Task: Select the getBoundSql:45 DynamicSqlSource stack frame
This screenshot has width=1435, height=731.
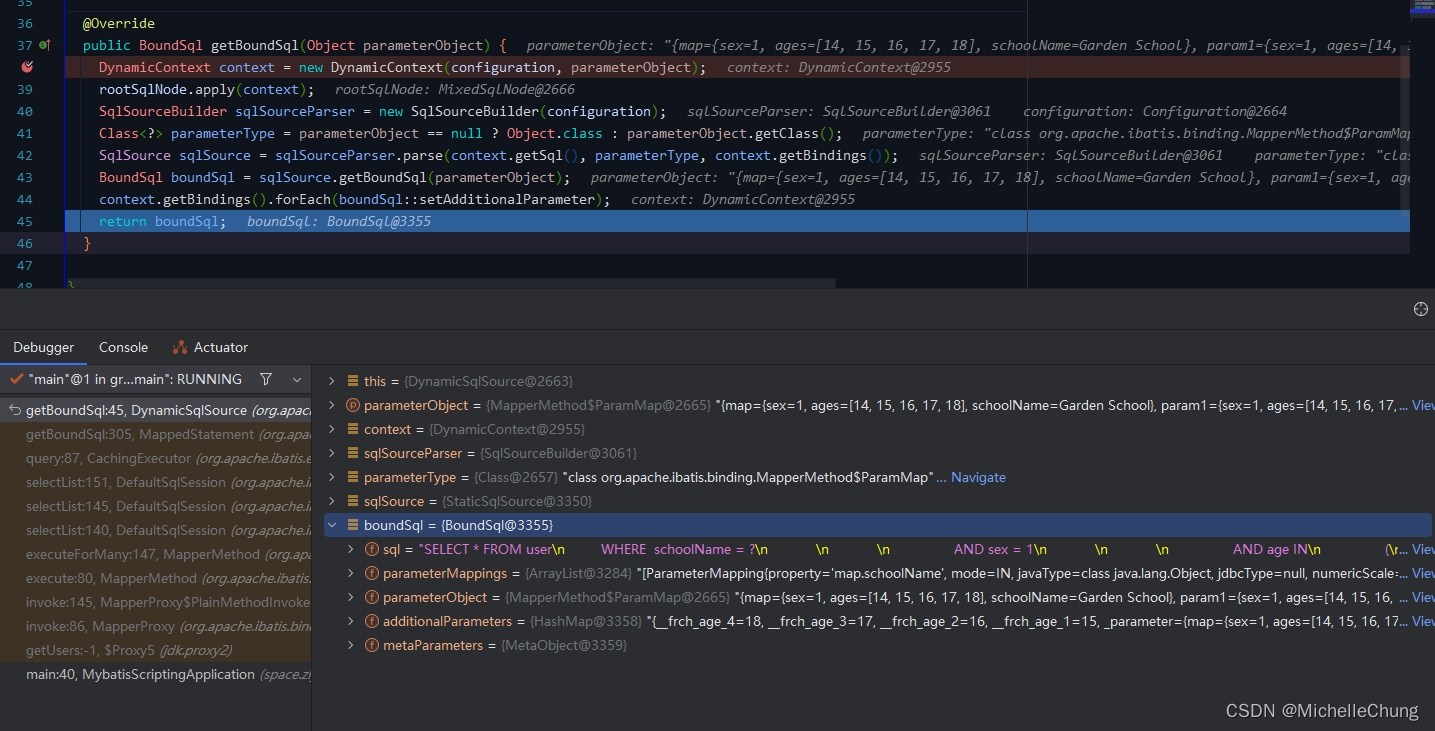Action: coord(156,410)
